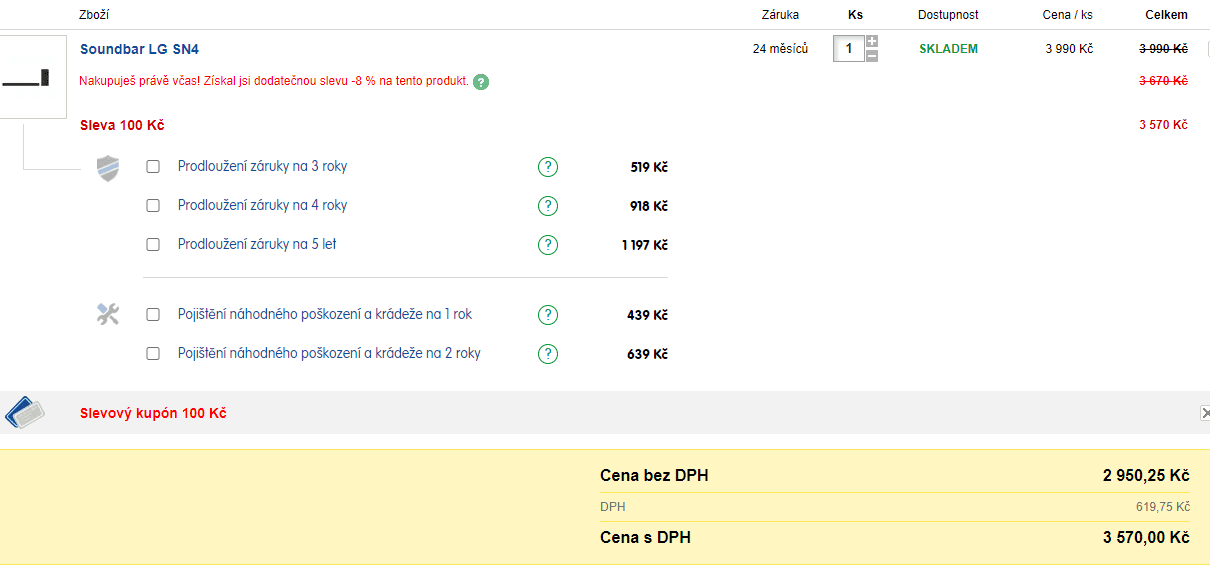Viewport: 1210px width, 569px height.
Task: Click the quantity input field
Action: coord(849,48)
